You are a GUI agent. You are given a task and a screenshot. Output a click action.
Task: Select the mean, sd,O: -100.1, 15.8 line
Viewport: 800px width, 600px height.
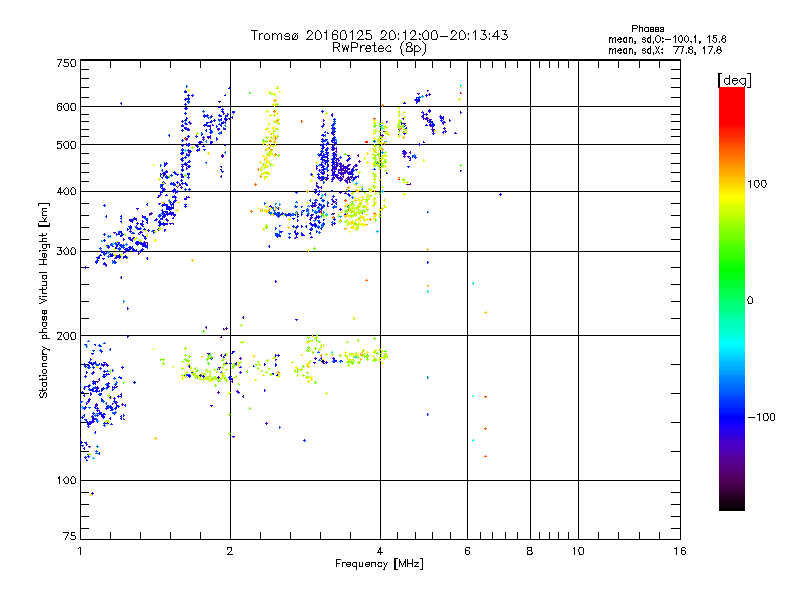667,39
